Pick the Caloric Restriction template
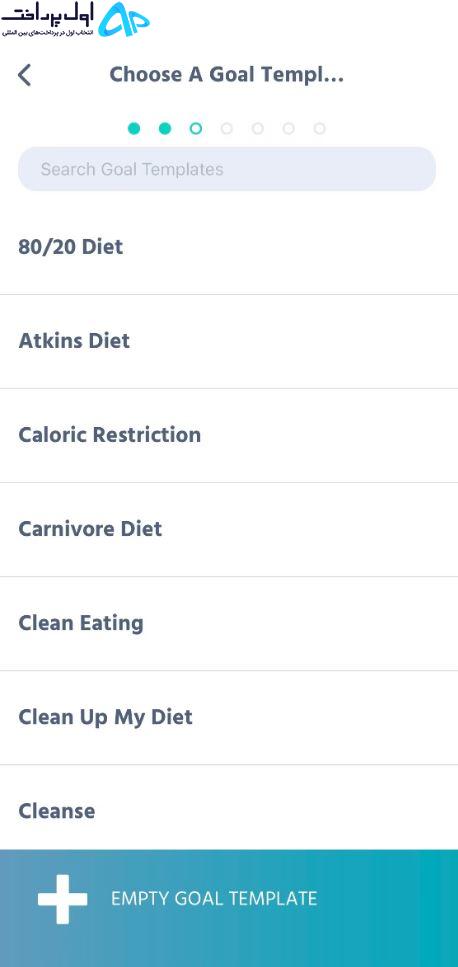This screenshot has width=458, height=967. [229, 435]
